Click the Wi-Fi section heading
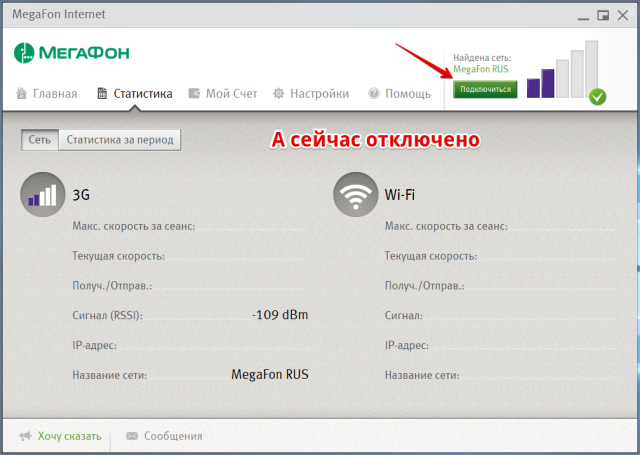Viewport: 640px width, 455px height. [x=400, y=195]
